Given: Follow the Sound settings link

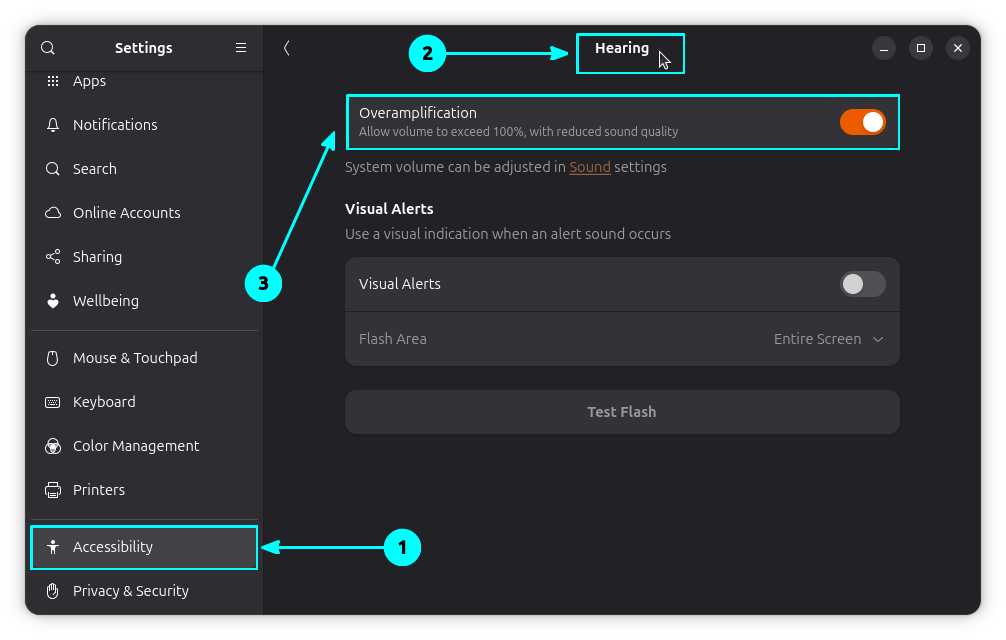Looking at the screenshot, I should point(590,167).
